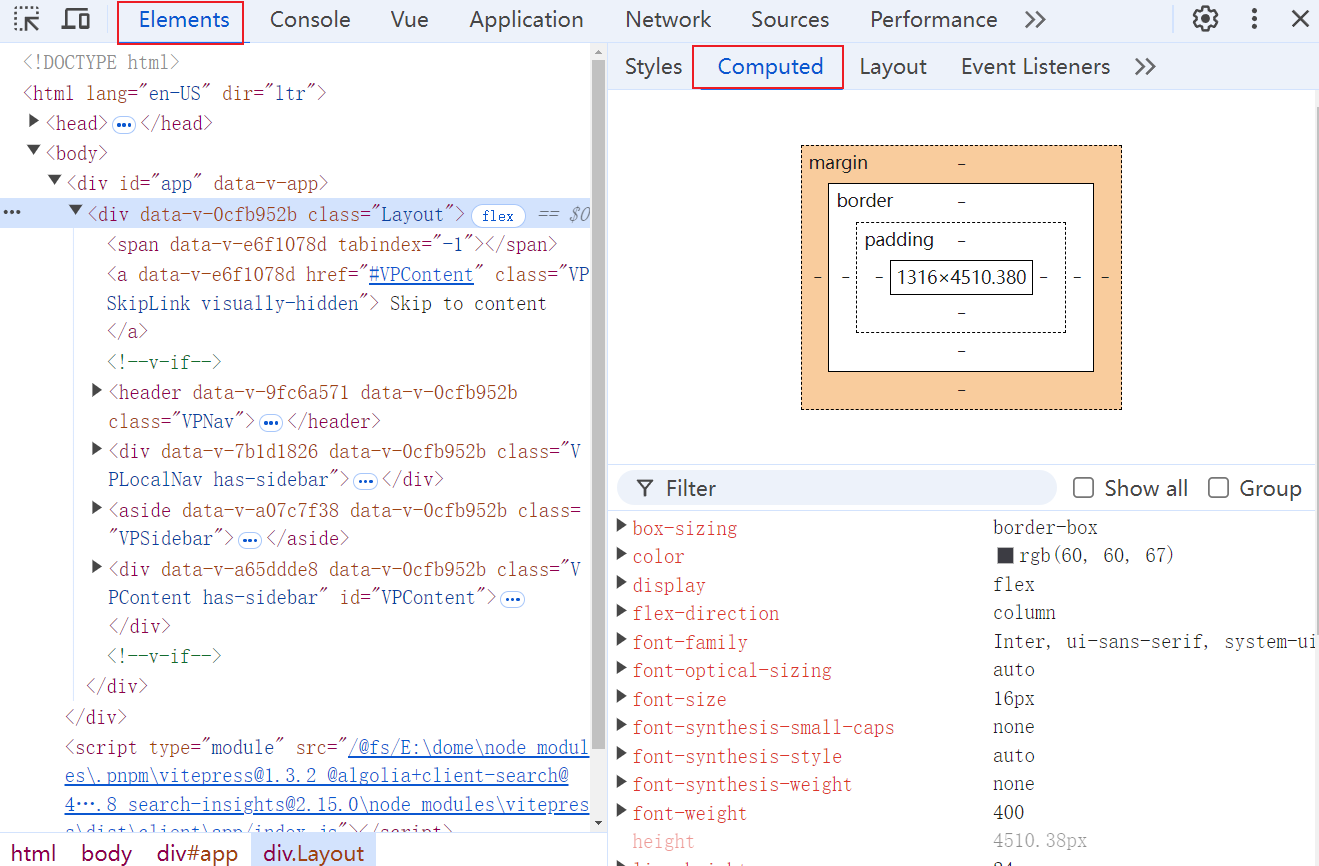Click the flex badge on Layout div
This screenshot has width=1319, height=866.
point(498,215)
